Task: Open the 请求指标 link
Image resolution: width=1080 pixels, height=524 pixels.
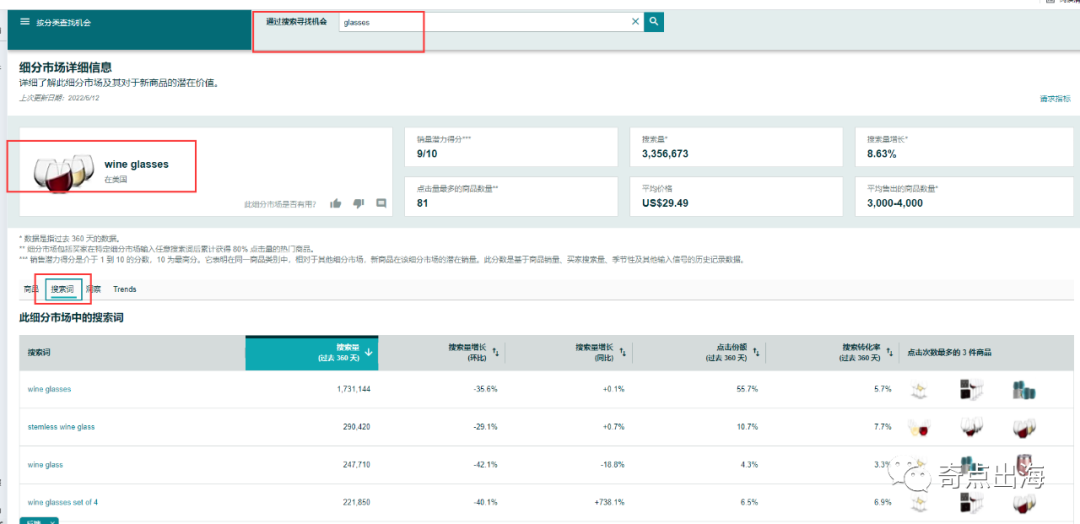Action: 1055,99
